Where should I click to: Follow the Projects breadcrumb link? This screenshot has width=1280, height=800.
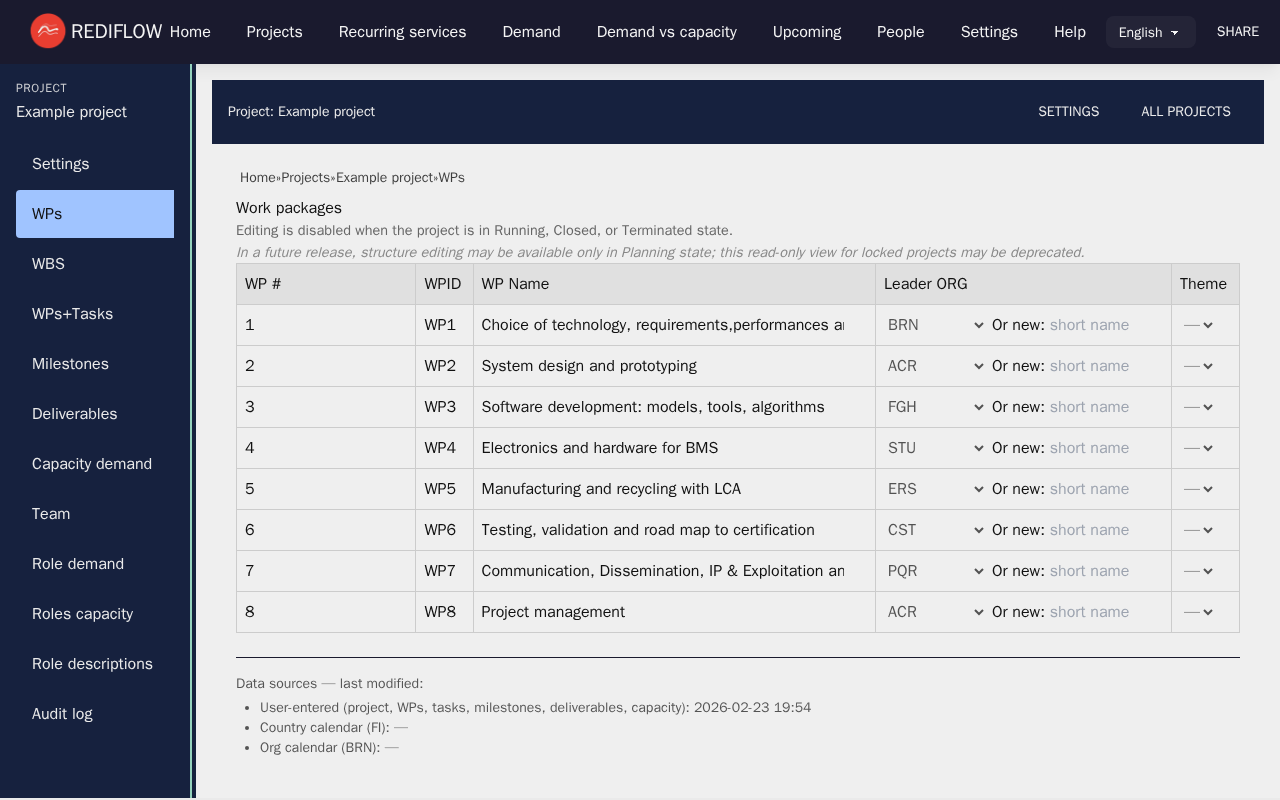(305, 178)
